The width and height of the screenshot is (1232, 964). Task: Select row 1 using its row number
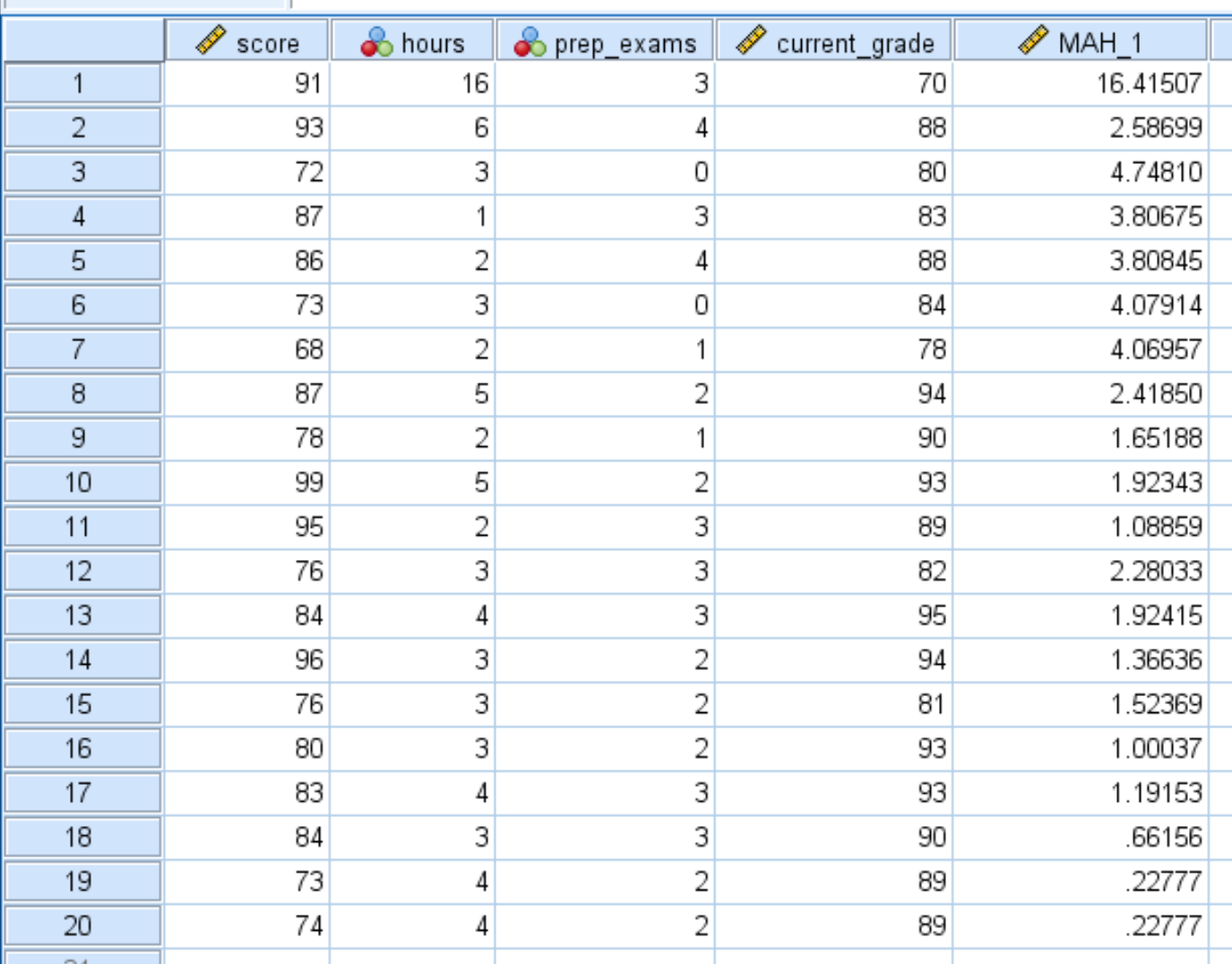82,81
